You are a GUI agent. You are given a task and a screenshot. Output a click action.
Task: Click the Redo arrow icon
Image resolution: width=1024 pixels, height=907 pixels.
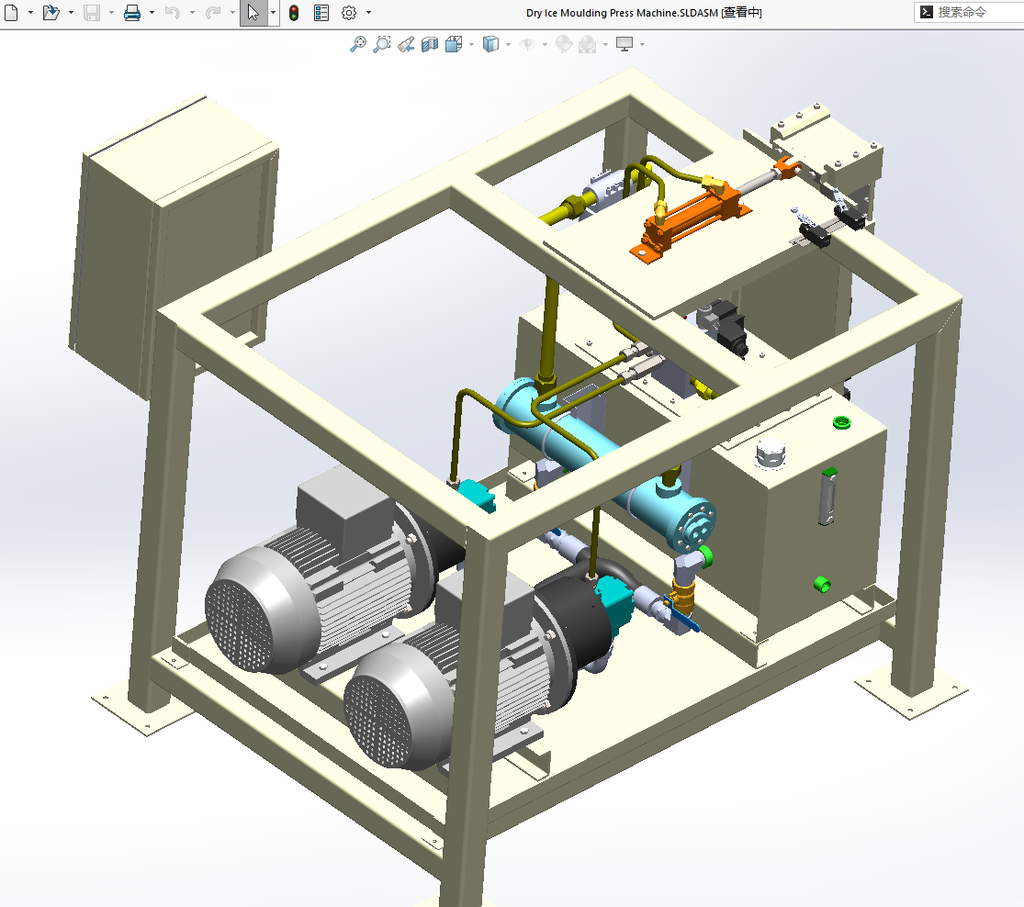[213, 12]
